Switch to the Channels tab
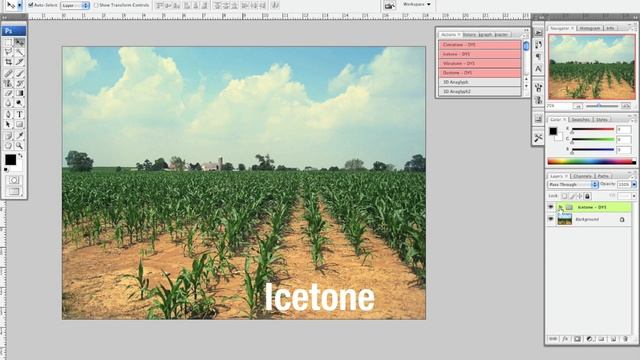 (582, 176)
